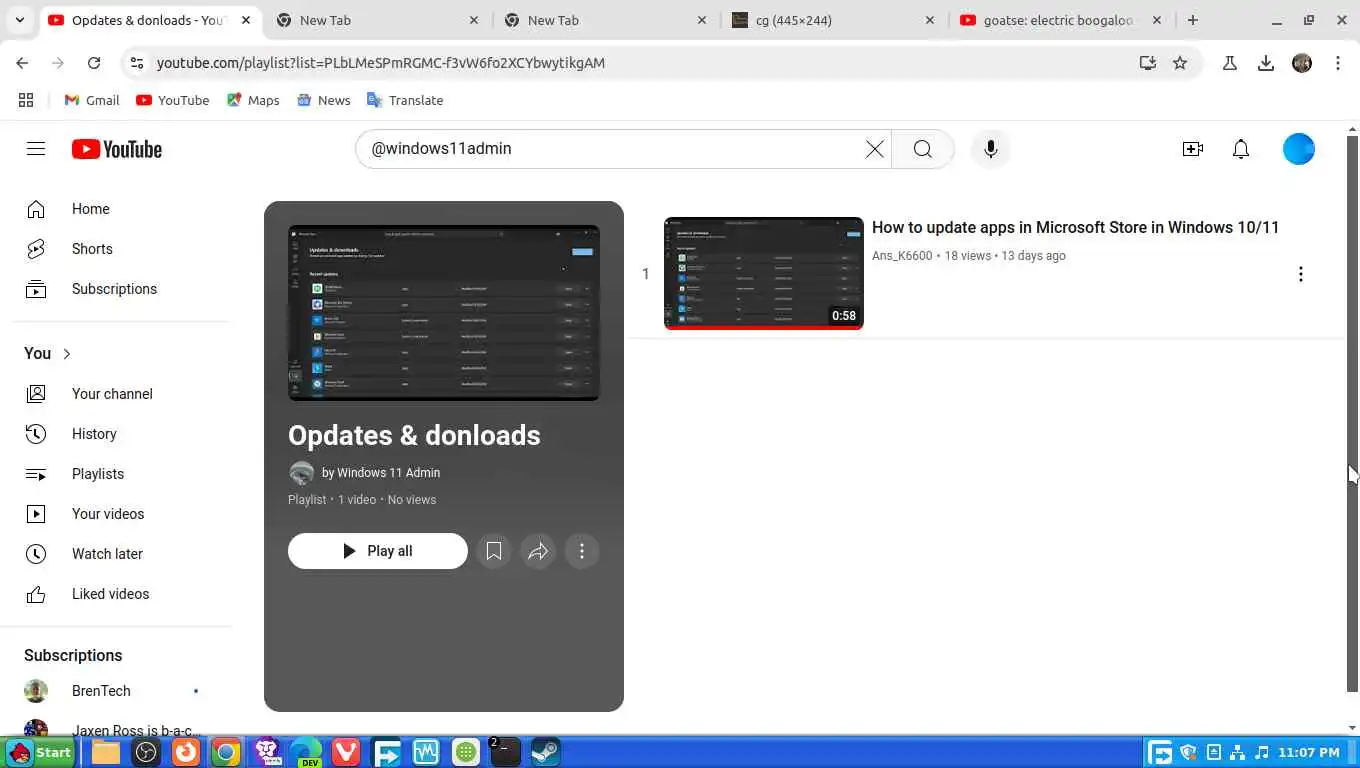
Task: Click the install app icon in address bar
Action: click(1147, 63)
